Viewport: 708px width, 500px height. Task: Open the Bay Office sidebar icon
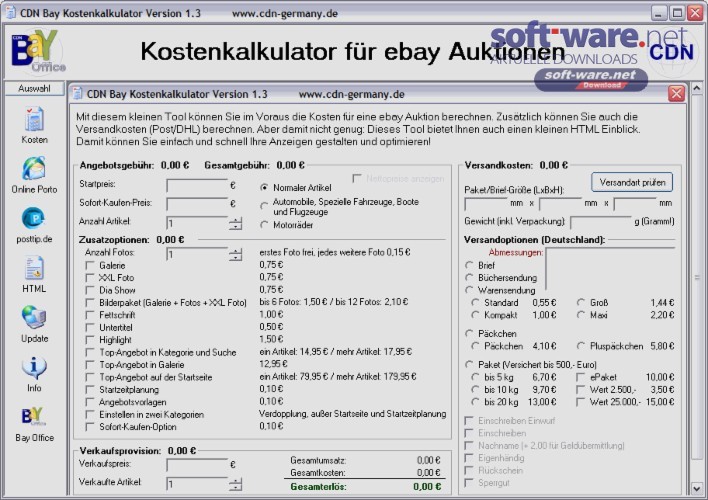click(x=34, y=417)
